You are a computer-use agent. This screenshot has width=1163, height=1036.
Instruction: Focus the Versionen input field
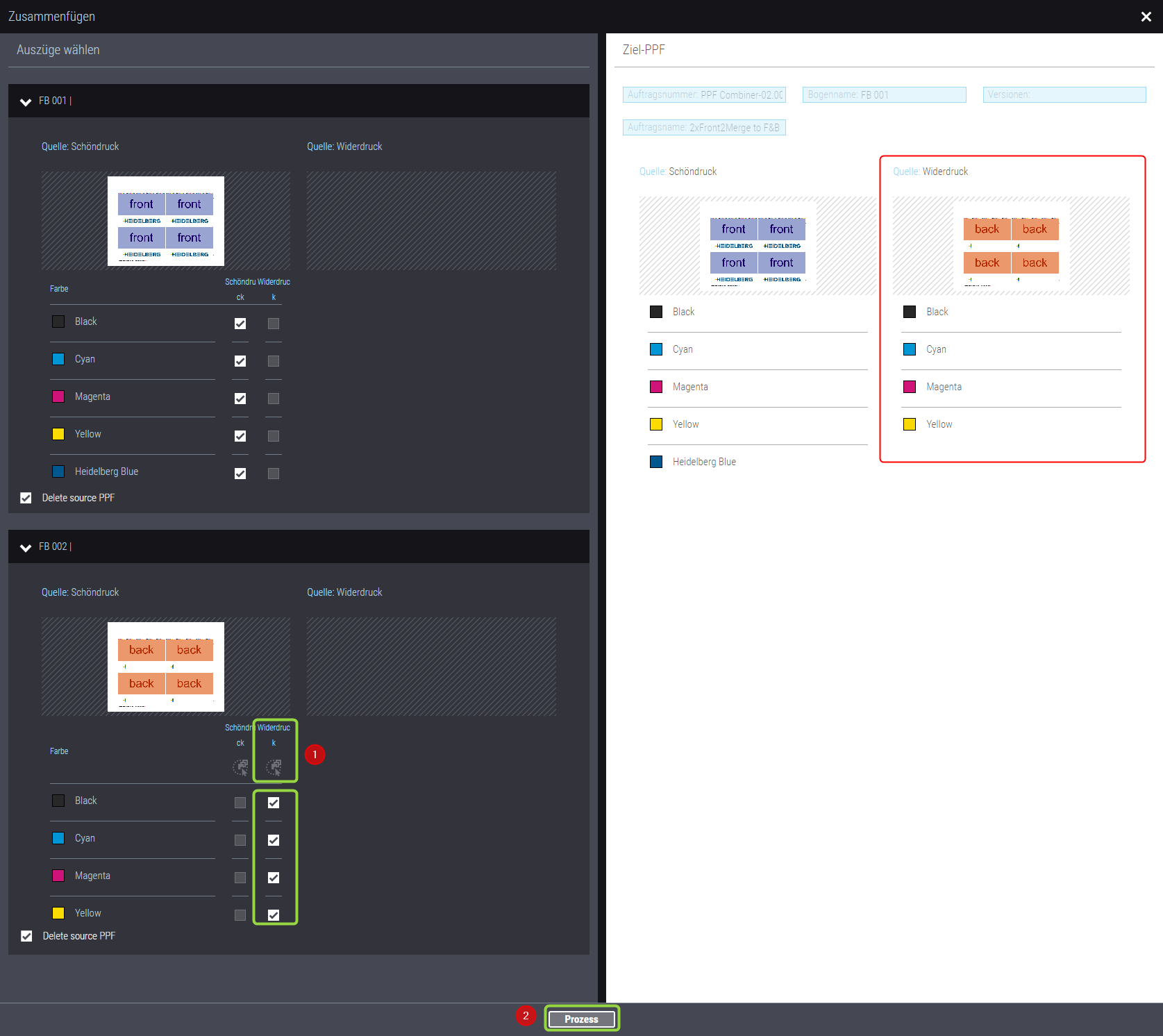click(1064, 95)
